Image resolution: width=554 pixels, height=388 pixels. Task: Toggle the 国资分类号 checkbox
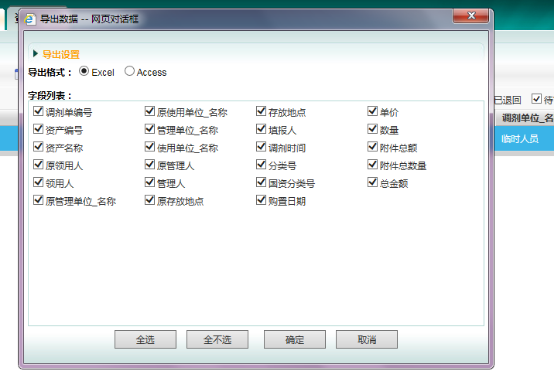pyautogui.click(x=261, y=182)
